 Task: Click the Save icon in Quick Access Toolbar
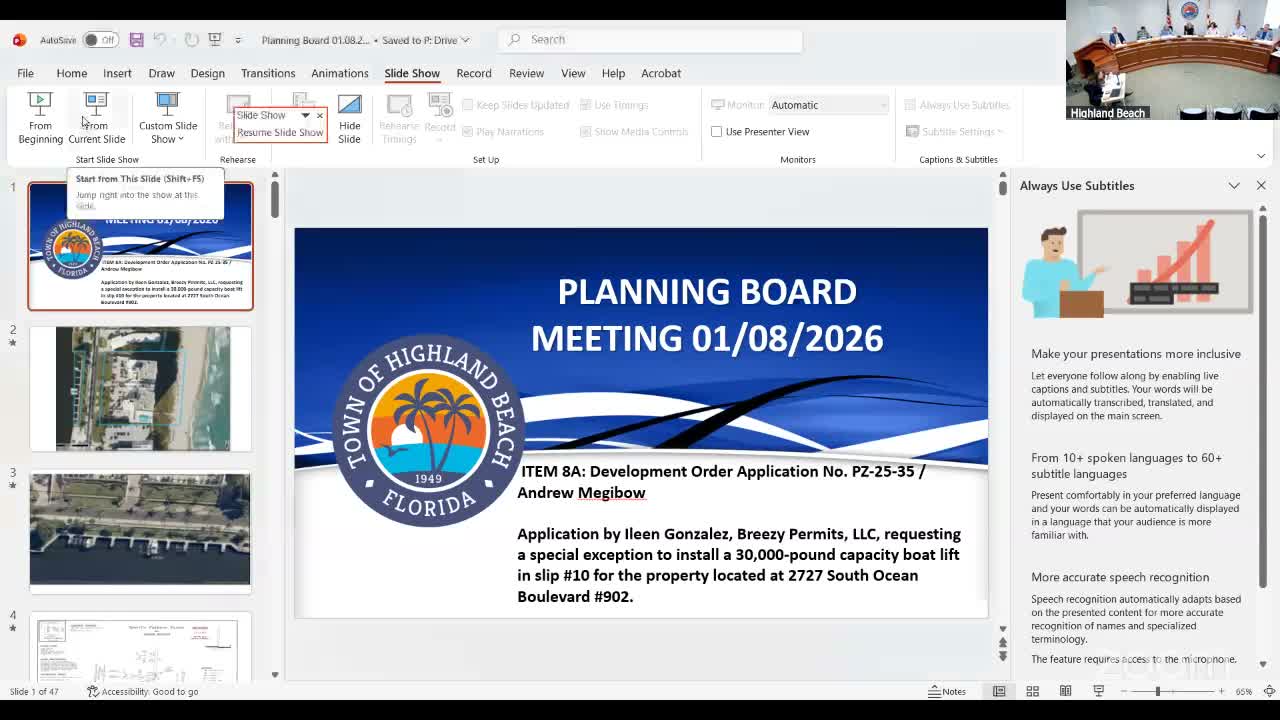click(136, 39)
